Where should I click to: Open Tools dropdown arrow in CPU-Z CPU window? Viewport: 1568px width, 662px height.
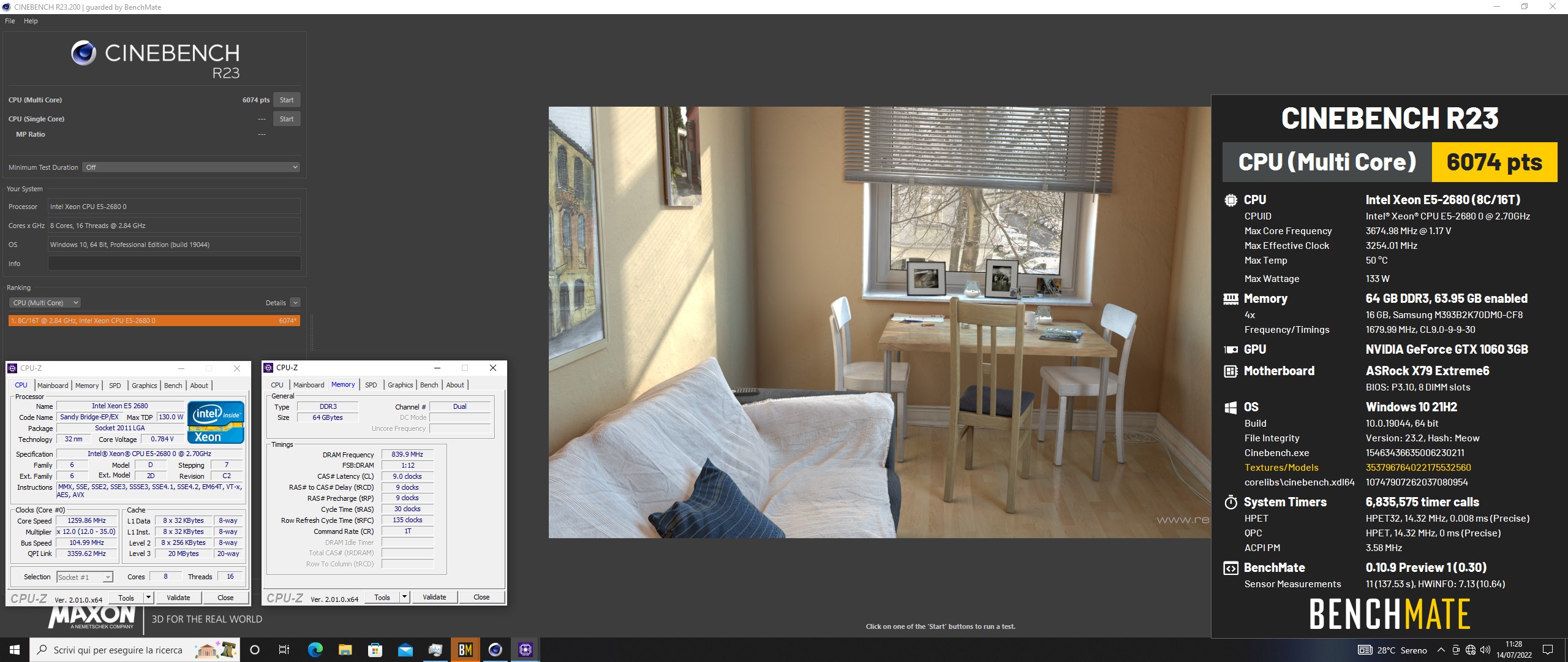(148, 598)
